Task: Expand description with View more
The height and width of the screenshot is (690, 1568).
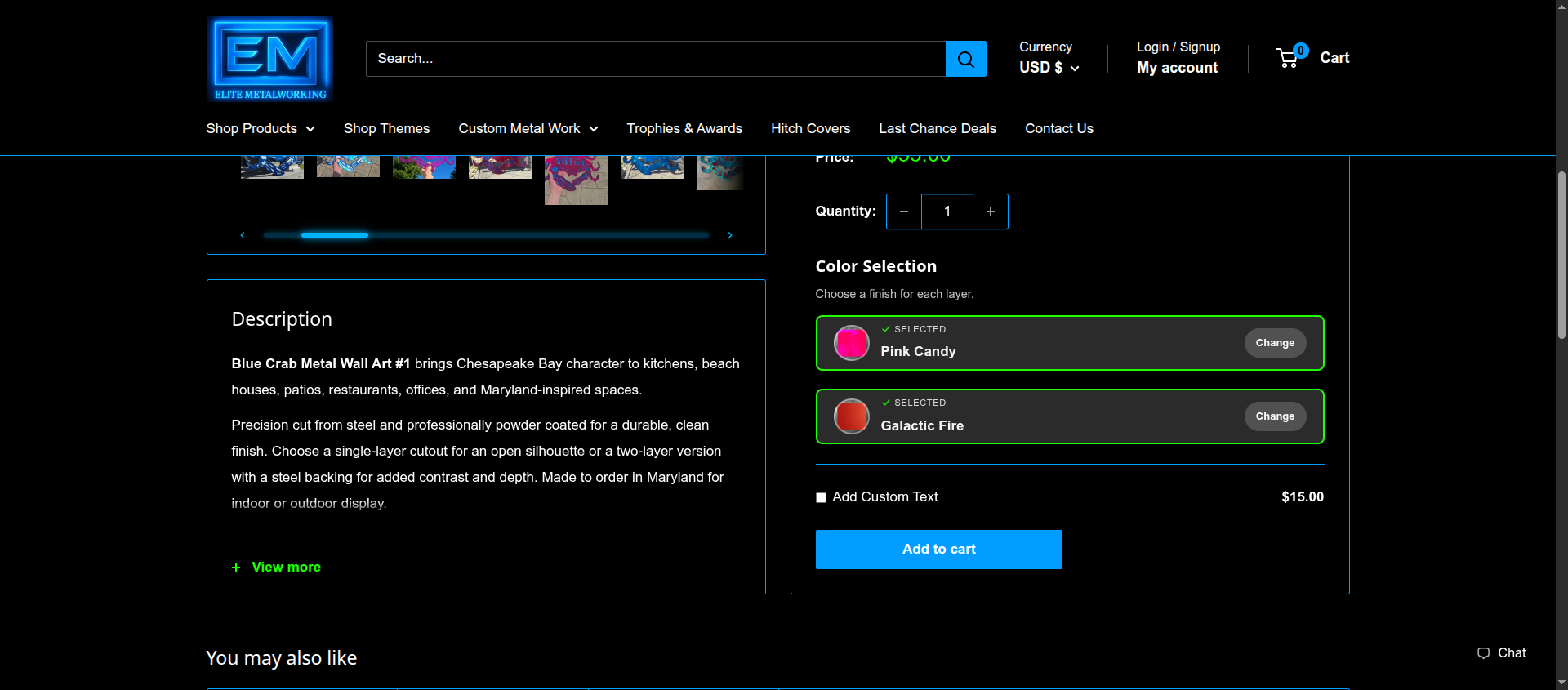Action: 276,567
